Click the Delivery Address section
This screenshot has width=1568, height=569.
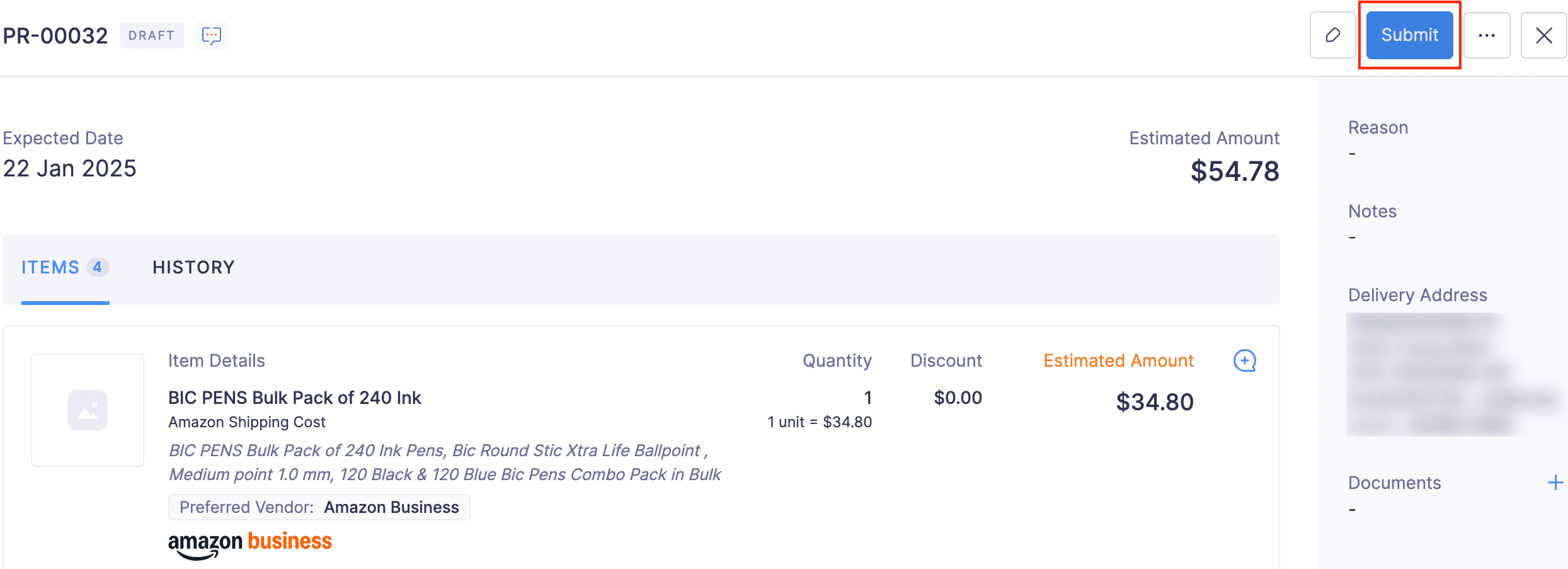click(x=1417, y=294)
